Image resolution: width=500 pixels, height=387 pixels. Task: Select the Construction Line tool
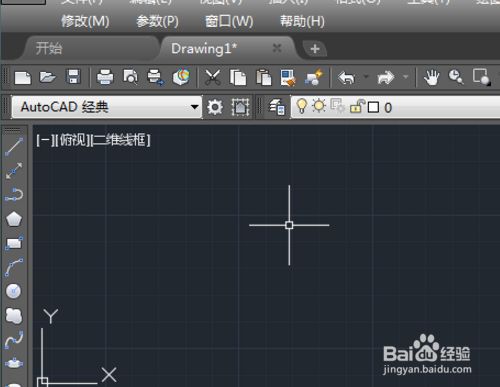pyautogui.click(x=14, y=171)
